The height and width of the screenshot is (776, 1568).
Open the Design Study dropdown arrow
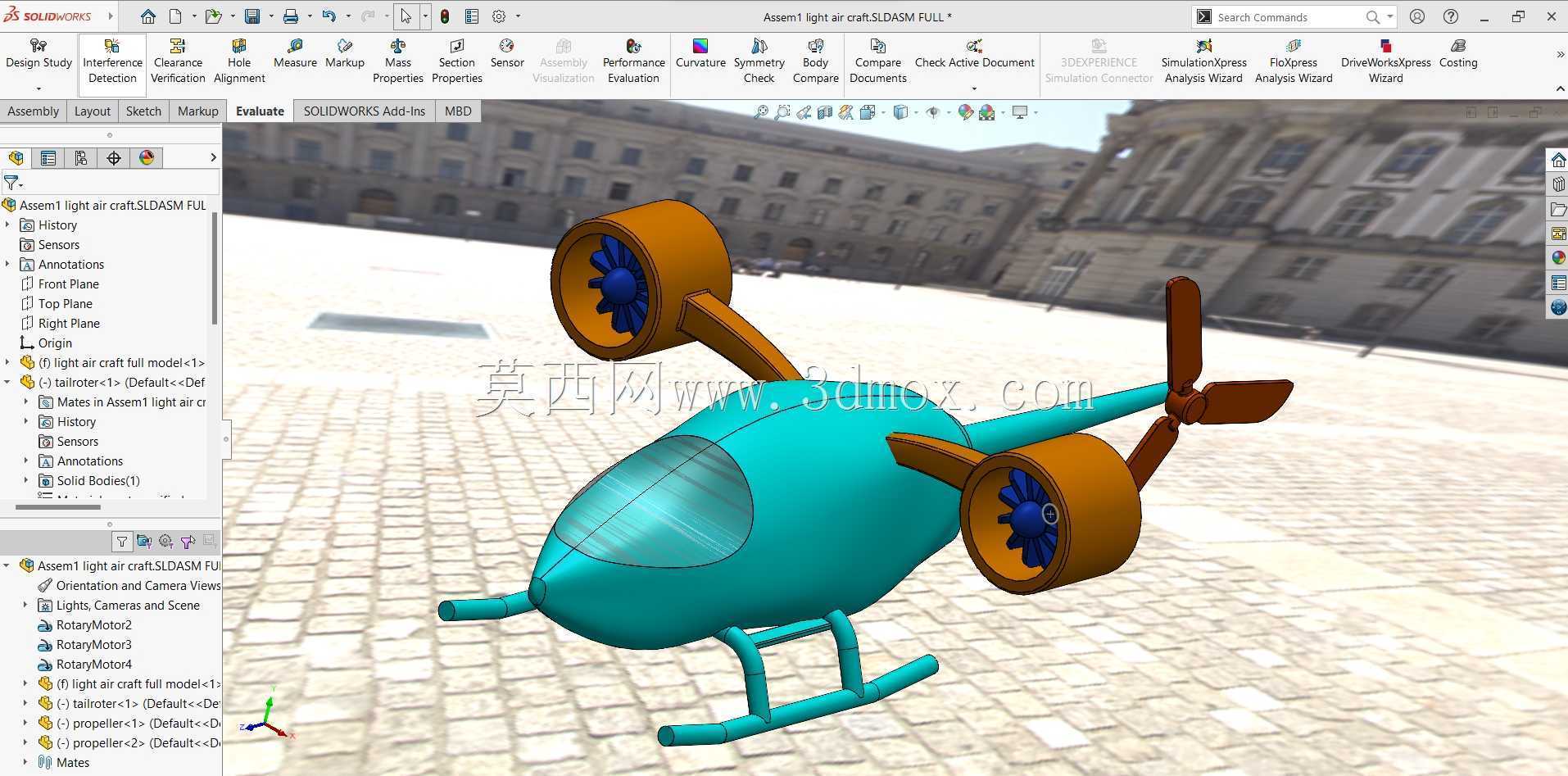(39, 88)
